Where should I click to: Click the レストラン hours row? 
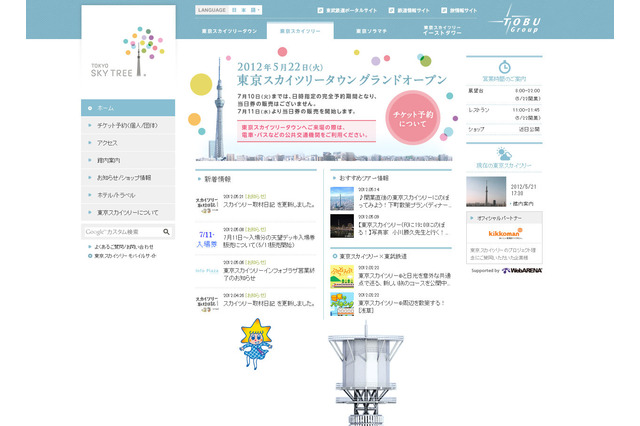[504, 114]
